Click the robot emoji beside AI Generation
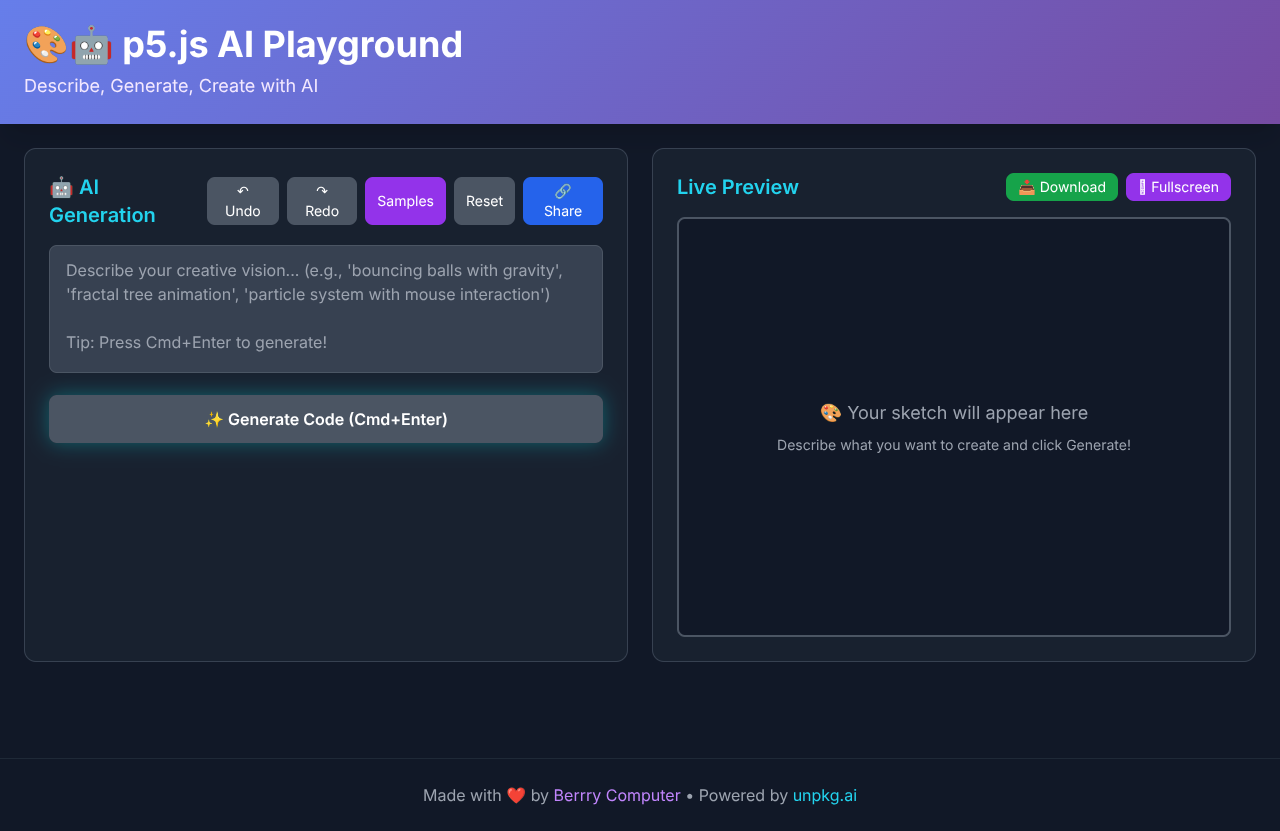Image resolution: width=1280 pixels, height=831 pixels. click(x=61, y=188)
